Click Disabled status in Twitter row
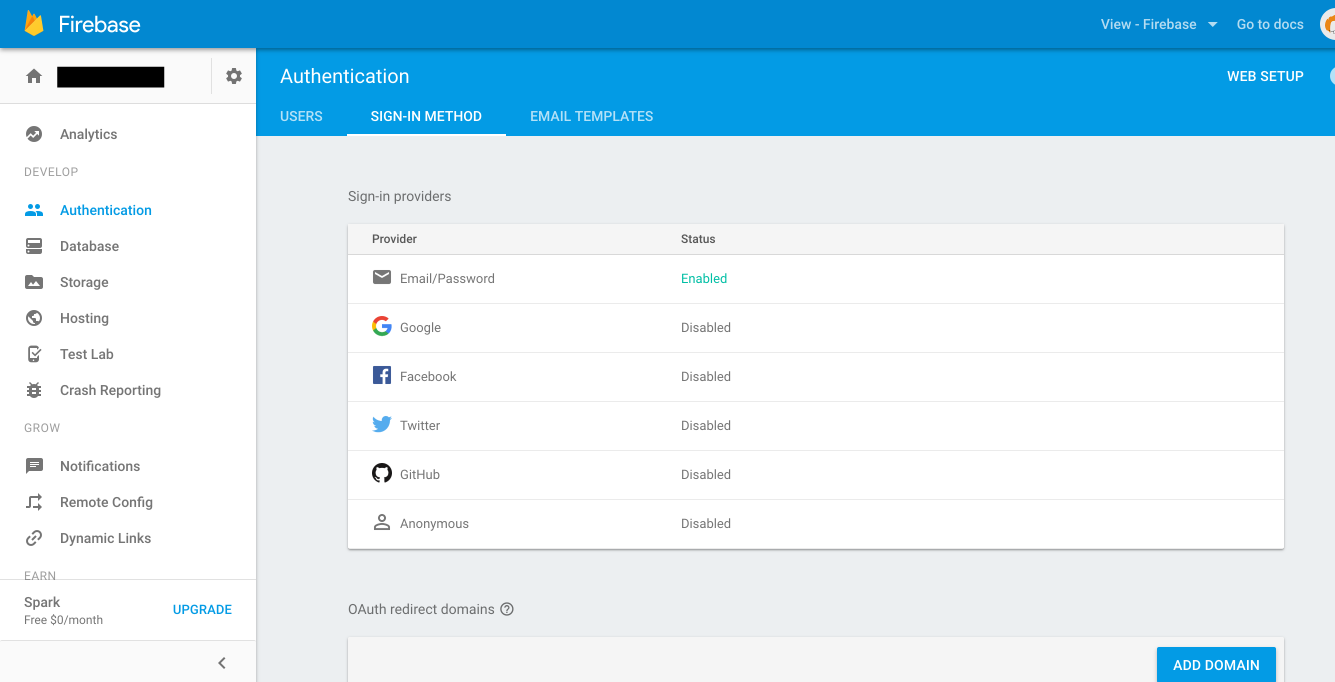 [x=706, y=425]
